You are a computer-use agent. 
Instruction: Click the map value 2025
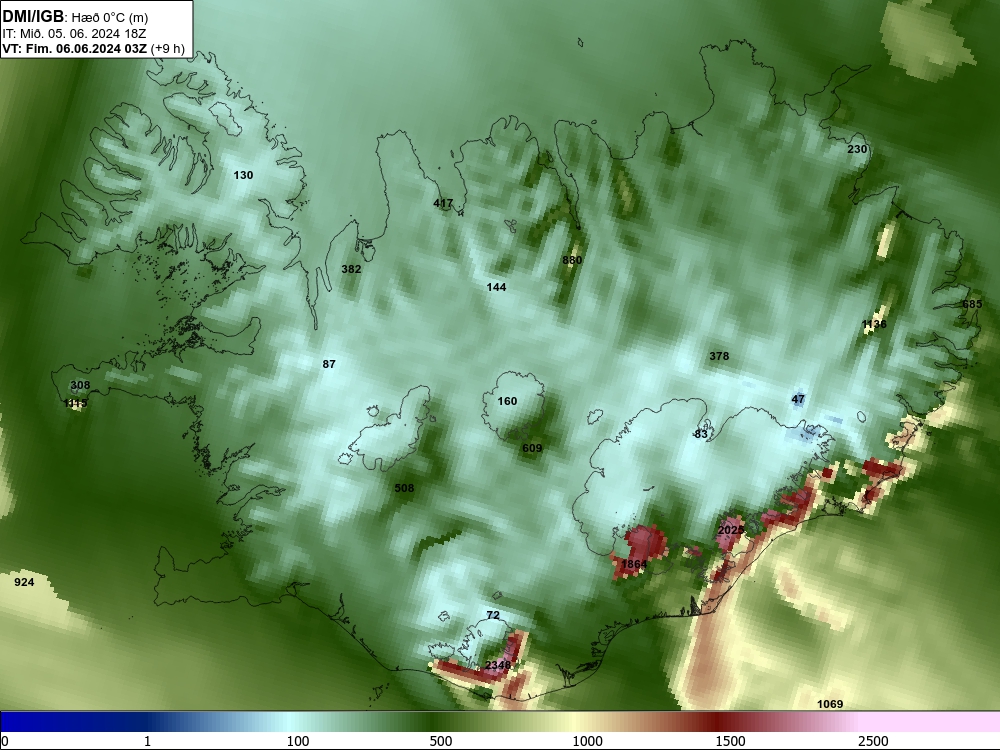[731, 530]
